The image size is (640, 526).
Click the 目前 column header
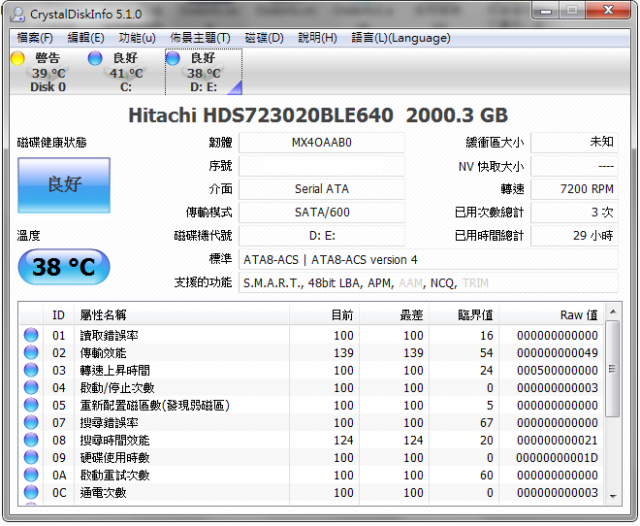pyautogui.click(x=324, y=315)
